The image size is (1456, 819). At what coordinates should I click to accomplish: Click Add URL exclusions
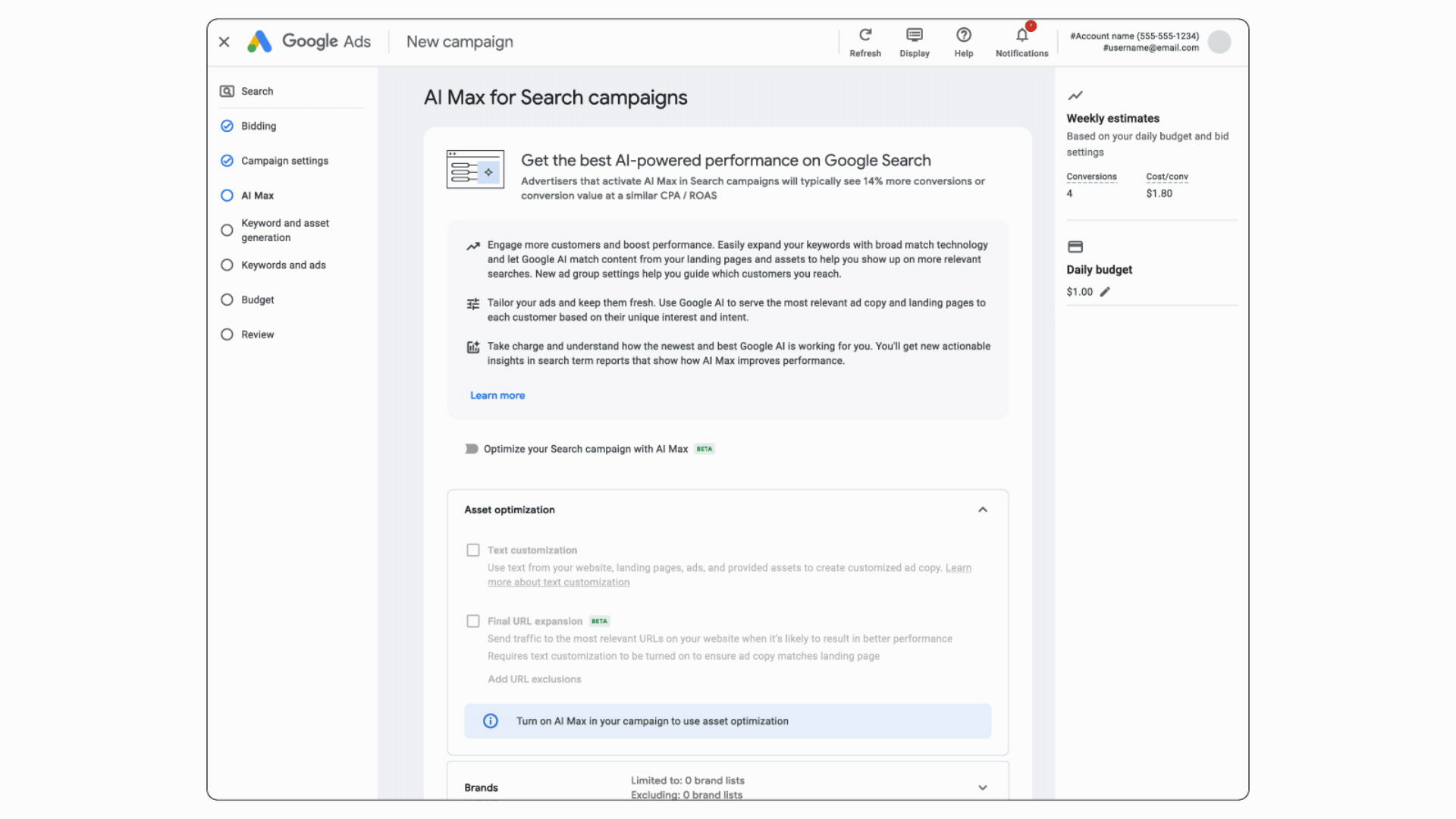(534, 679)
